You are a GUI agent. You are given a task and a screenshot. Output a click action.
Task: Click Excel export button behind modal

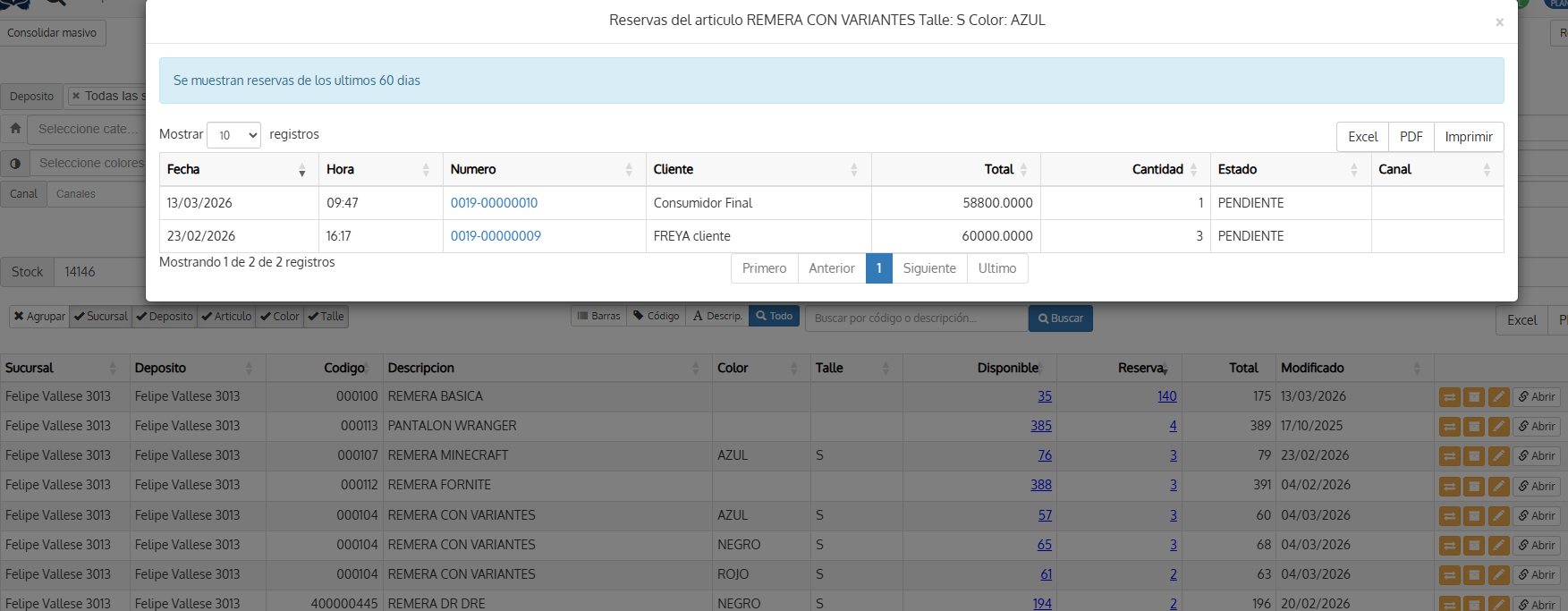(1521, 320)
